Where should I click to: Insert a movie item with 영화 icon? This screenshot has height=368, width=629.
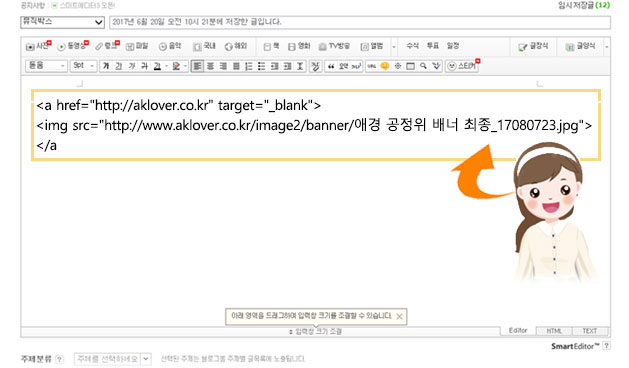click(x=299, y=46)
